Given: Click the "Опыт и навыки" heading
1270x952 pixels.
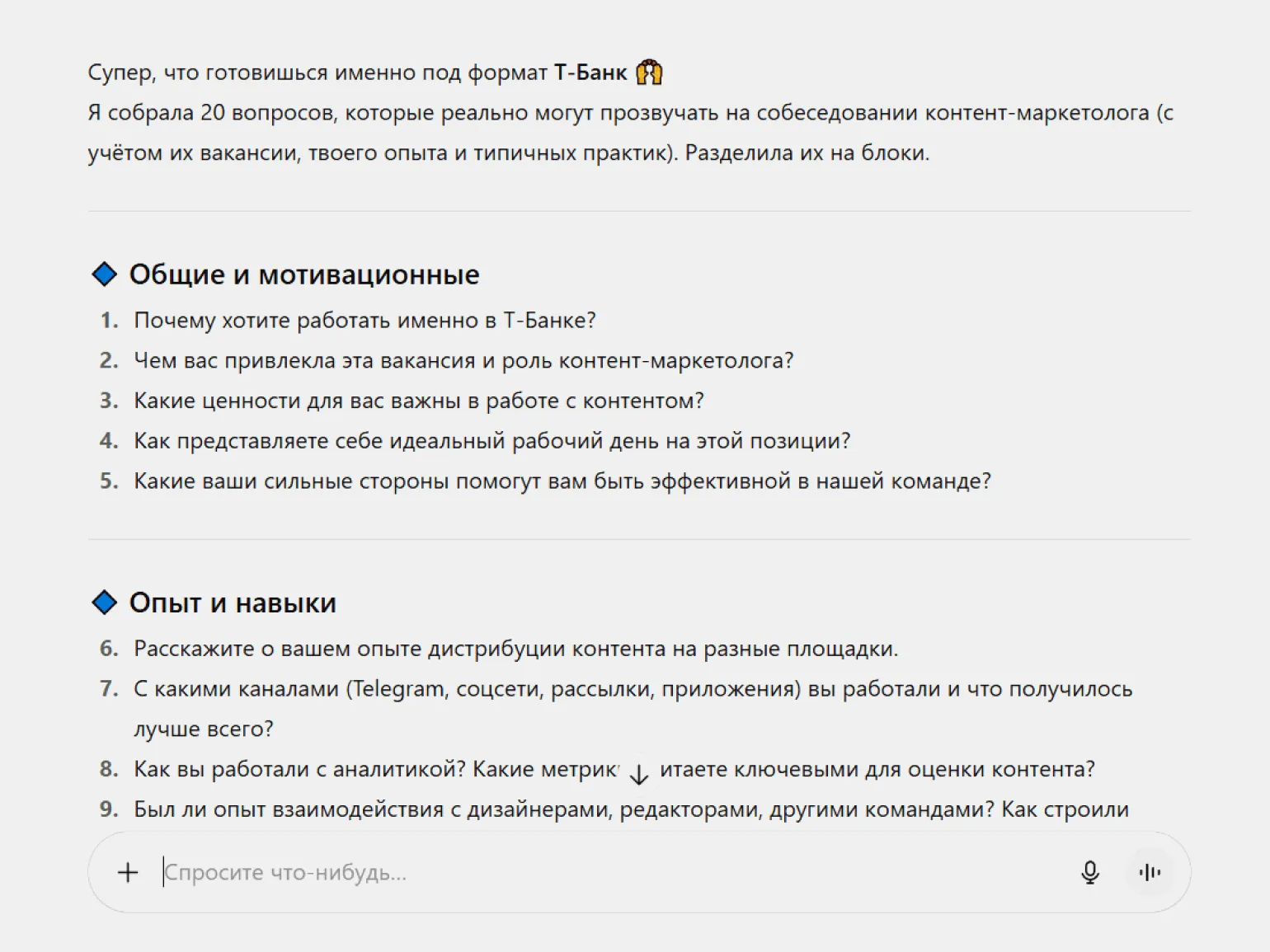Looking at the screenshot, I should click(x=233, y=603).
